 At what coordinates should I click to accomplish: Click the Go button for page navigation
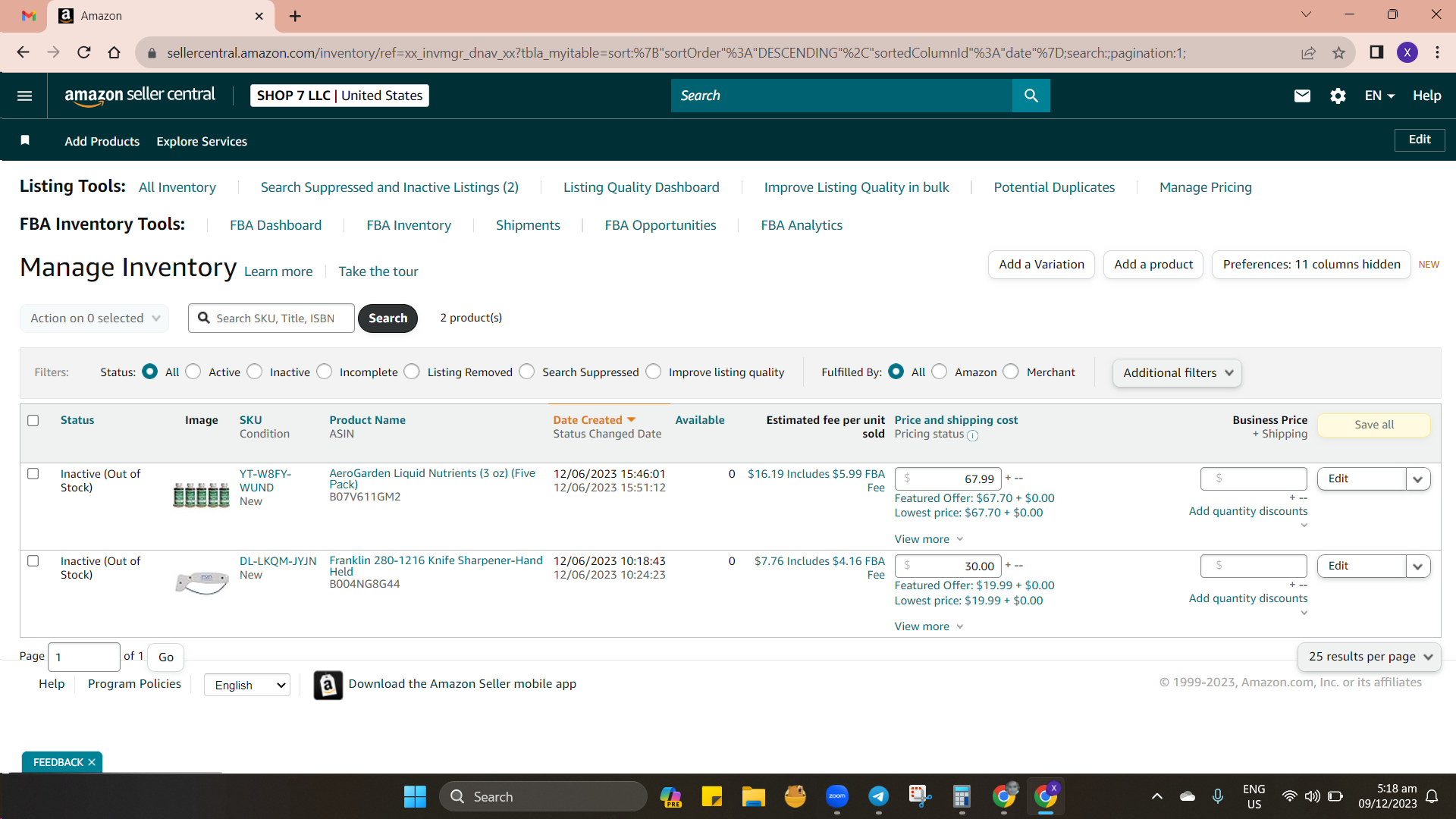(166, 657)
